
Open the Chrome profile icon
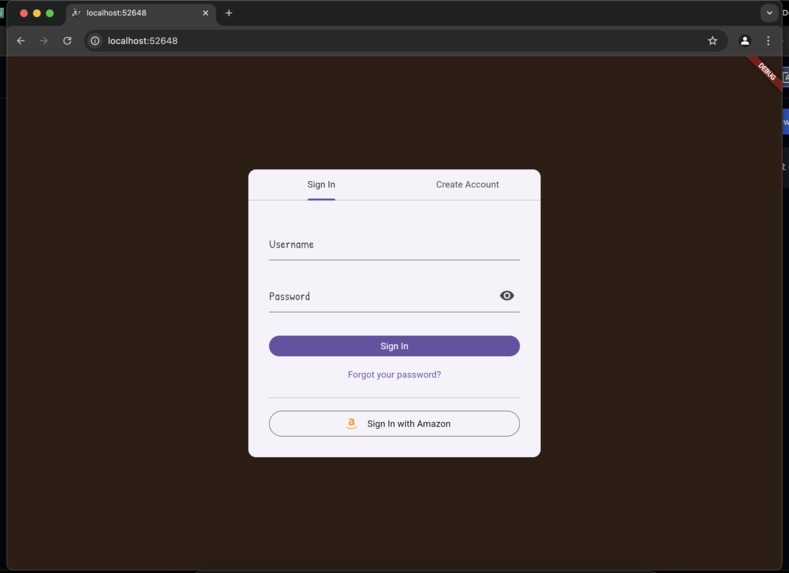pyautogui.click(x=745, y=41)
